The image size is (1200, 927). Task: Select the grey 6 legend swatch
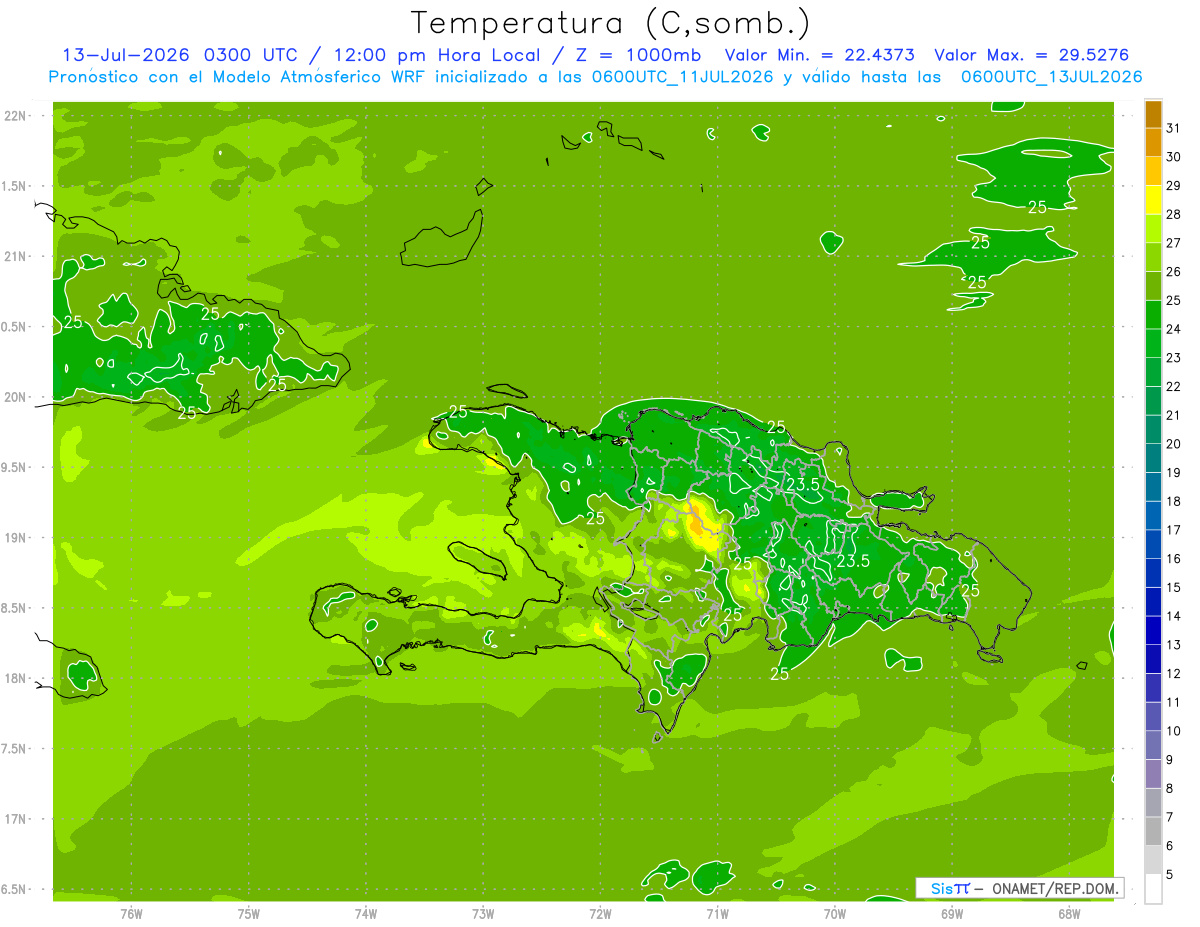(x=1153, y=831)
